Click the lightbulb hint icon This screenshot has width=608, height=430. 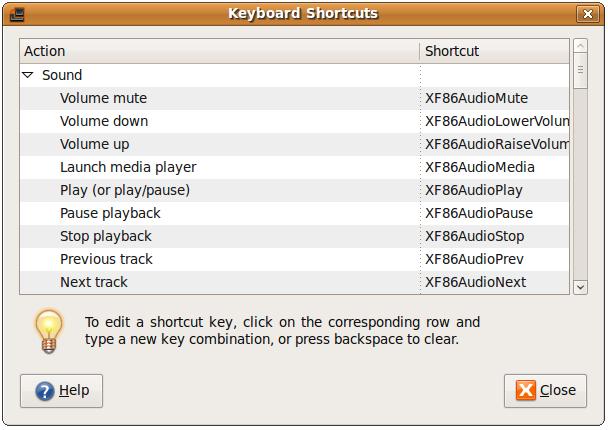point(49,331)
